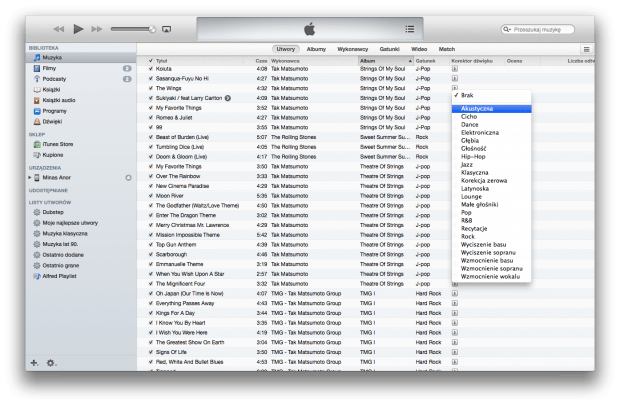Viewport: 620px width, 406px height.
Task: Focus the Przeszukaj muzykę search field
Action: pyautogui.click(x=538, y=29)
